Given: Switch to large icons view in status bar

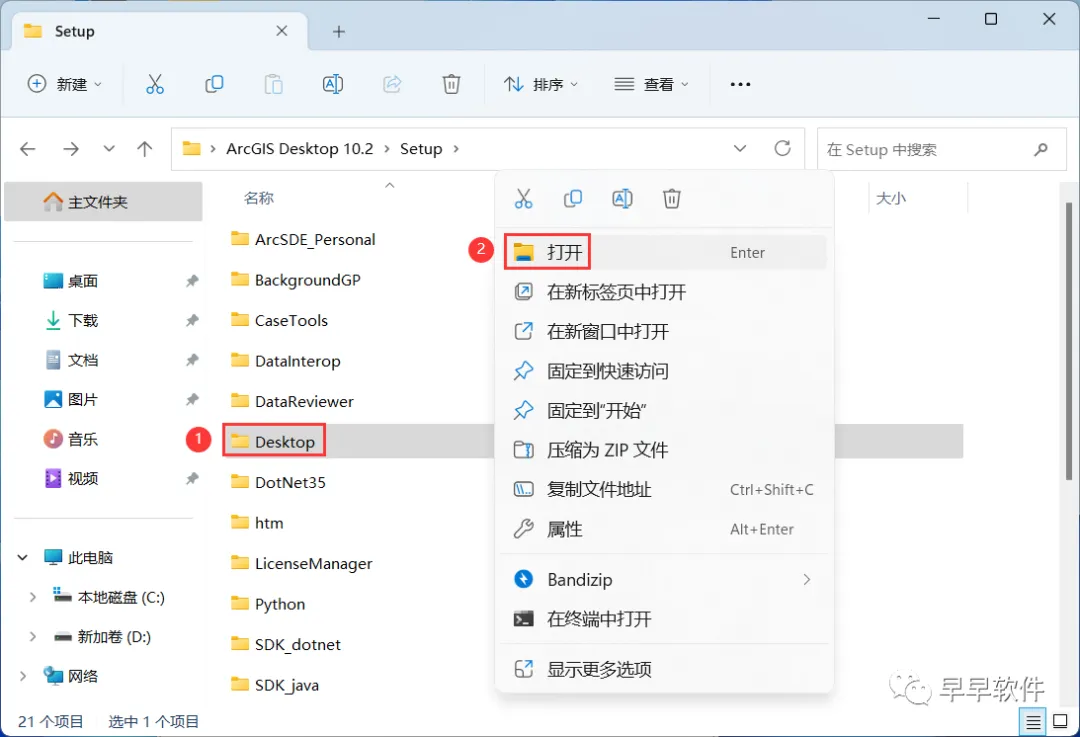Looking at the screenshot, I should coord(1061,722).
